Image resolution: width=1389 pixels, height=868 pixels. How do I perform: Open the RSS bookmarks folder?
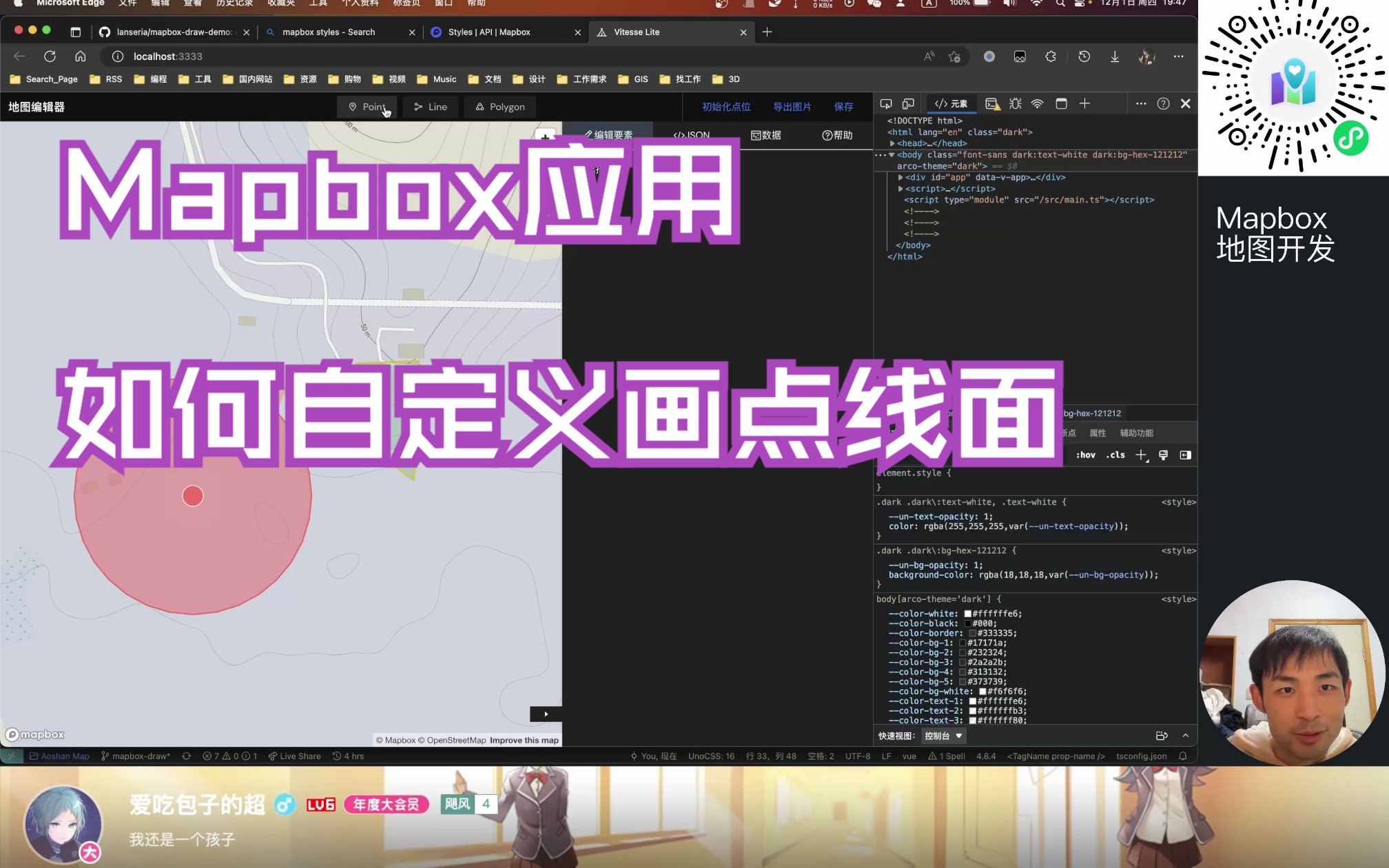pos(106,79)
